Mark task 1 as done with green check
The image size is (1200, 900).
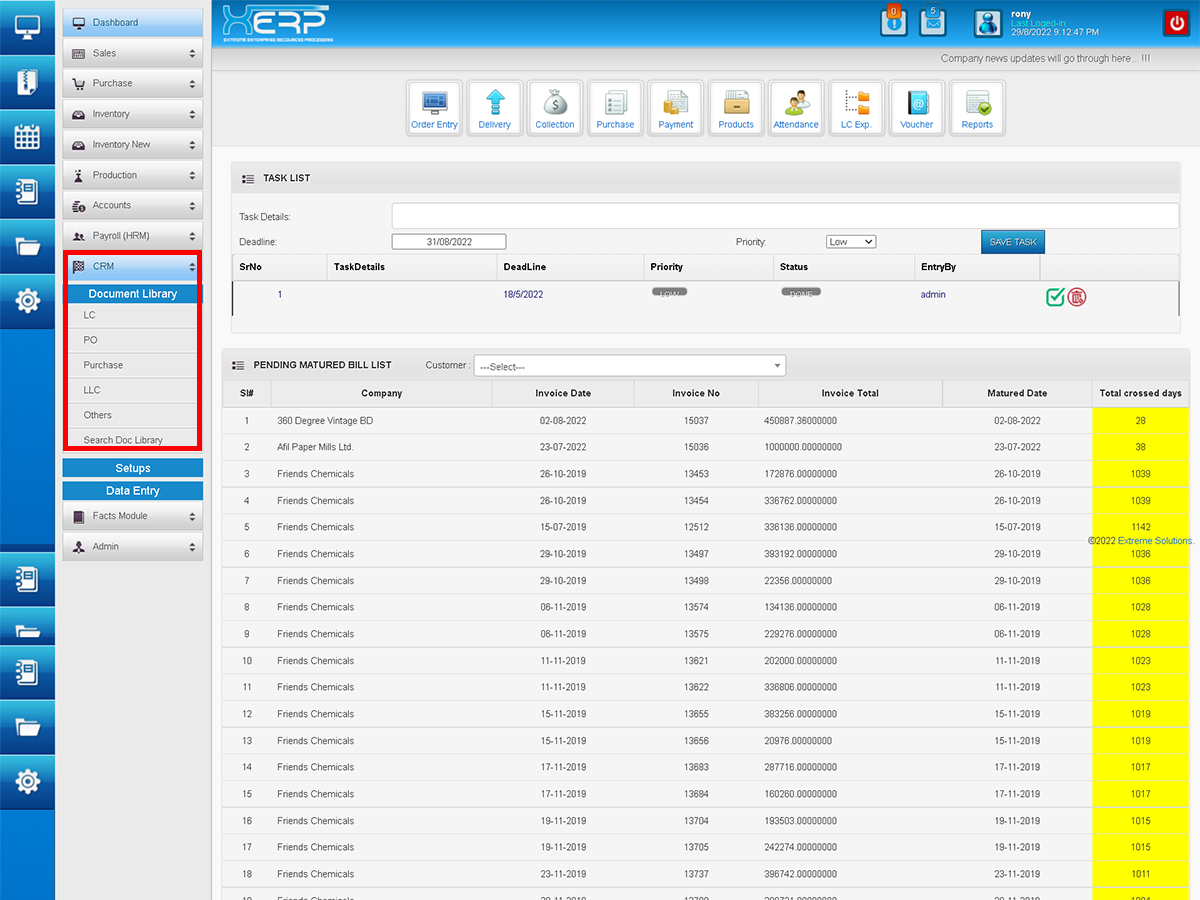[x=1055, y=296]
